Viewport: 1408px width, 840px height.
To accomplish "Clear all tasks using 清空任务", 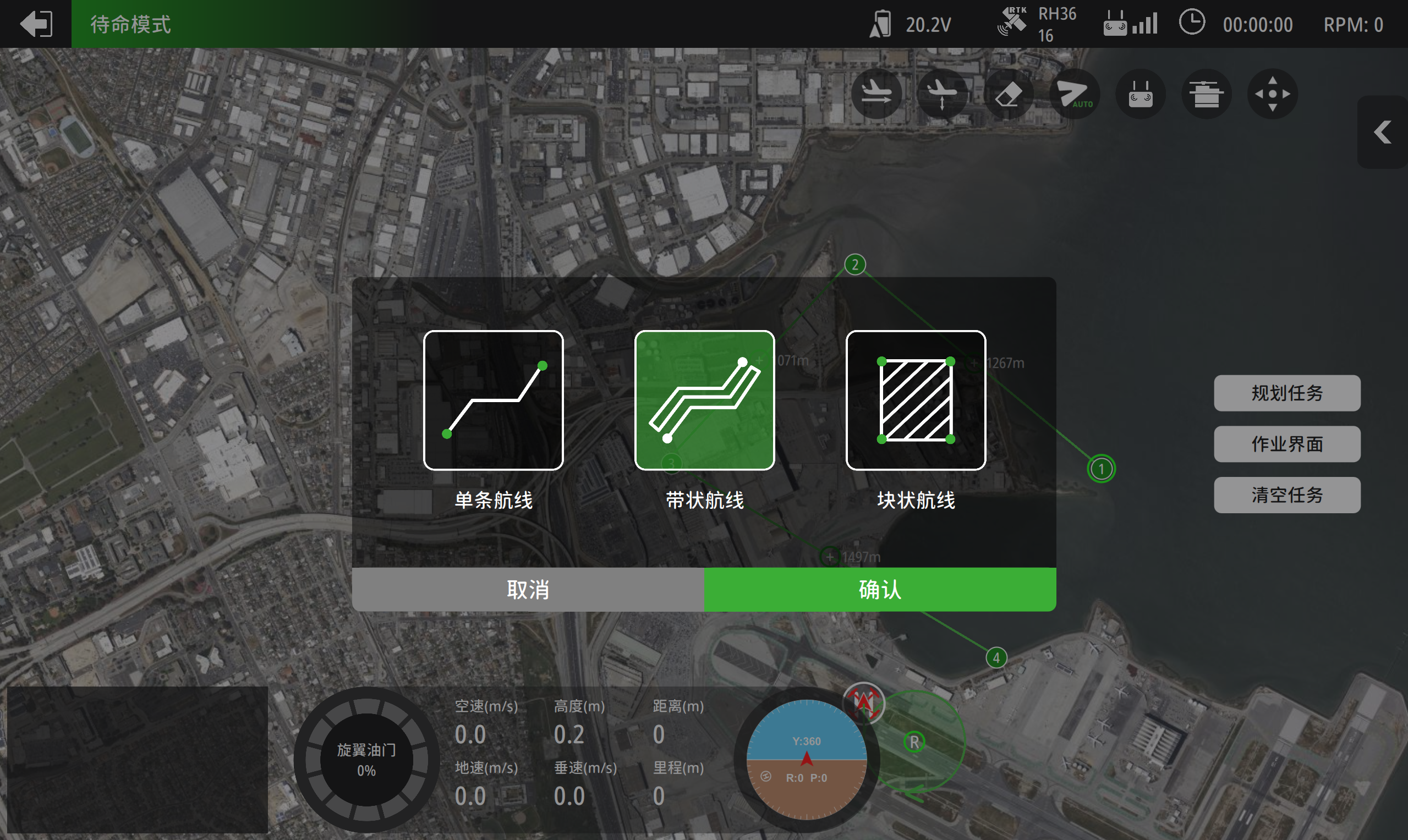I will pyautogui.click(x=1287, y=494).
